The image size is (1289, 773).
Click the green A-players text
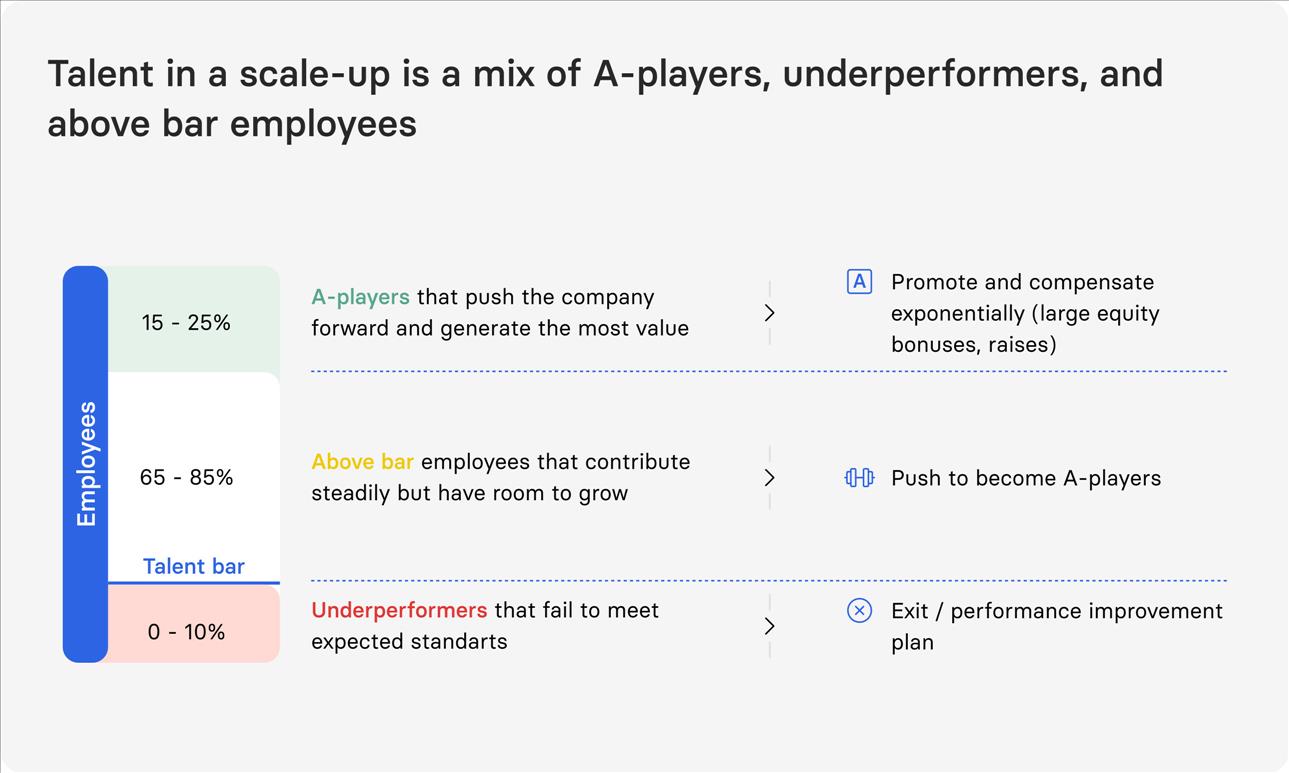tap(360, 297)
